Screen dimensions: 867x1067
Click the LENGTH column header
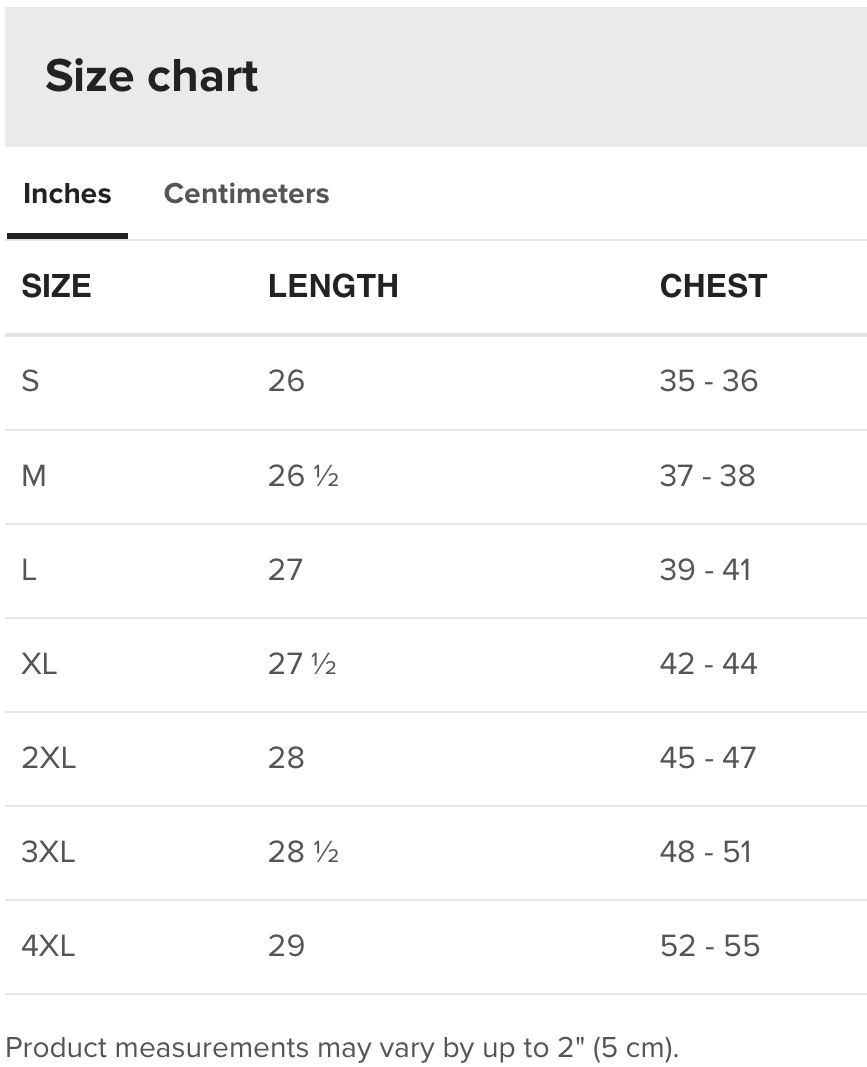click(333, 286)
